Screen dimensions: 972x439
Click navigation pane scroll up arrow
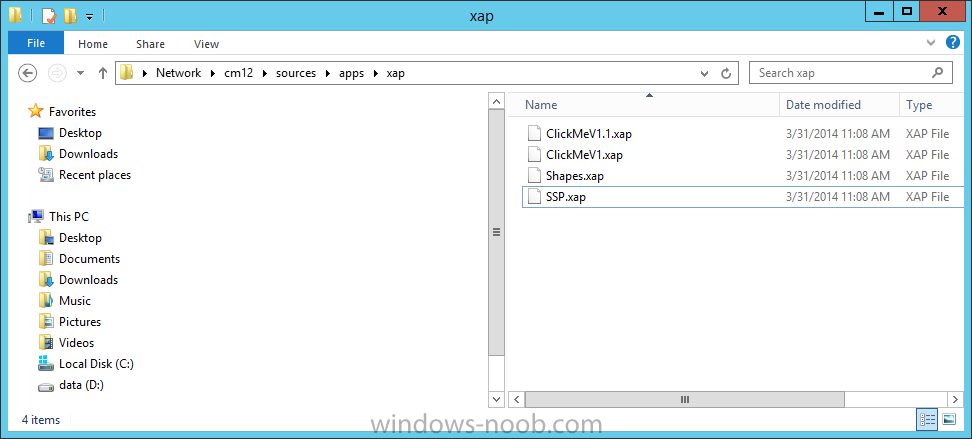[496, 101]
